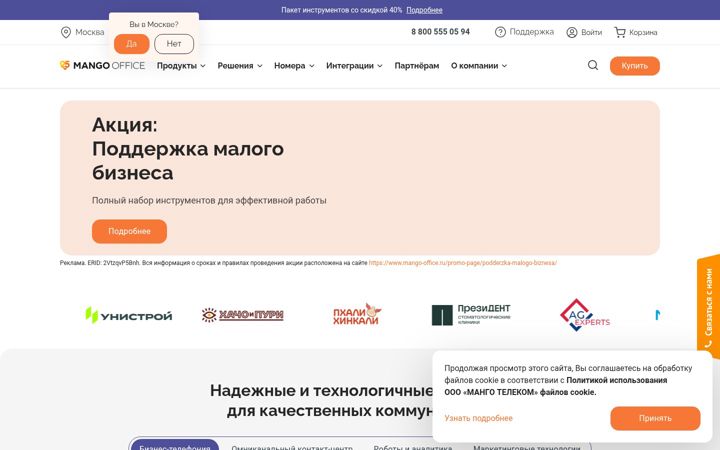Expand the Решения dropdown menu
The width and height of the screenshot is (720, 450).
[240, 66]
